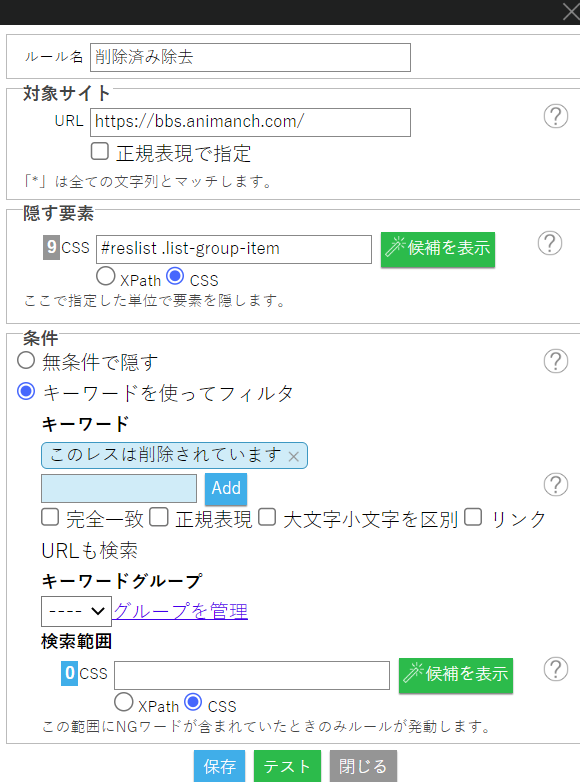This screenshot has width=580, height=782.
Task: Focus the rule name input field
Action: (x=250, y=57)
